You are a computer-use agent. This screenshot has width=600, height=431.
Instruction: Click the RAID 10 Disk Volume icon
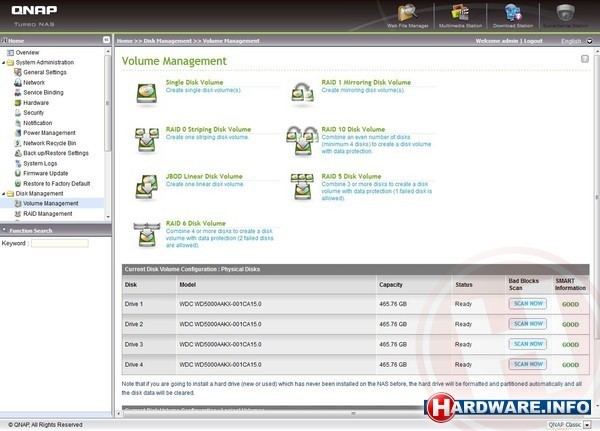pos(302,140)
